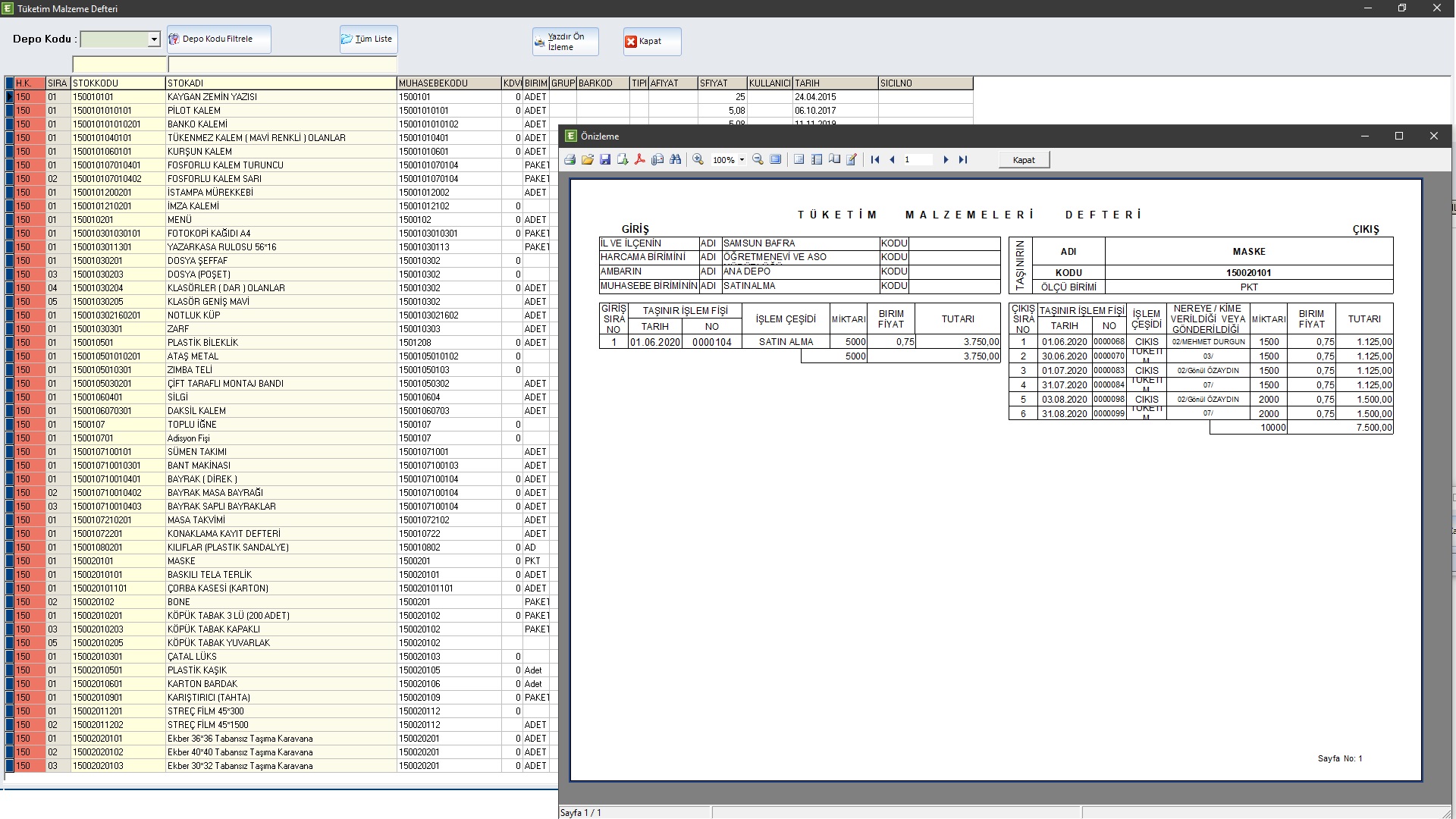Click the STOKADI column header

pyautogui.click(x=281, y=83)
